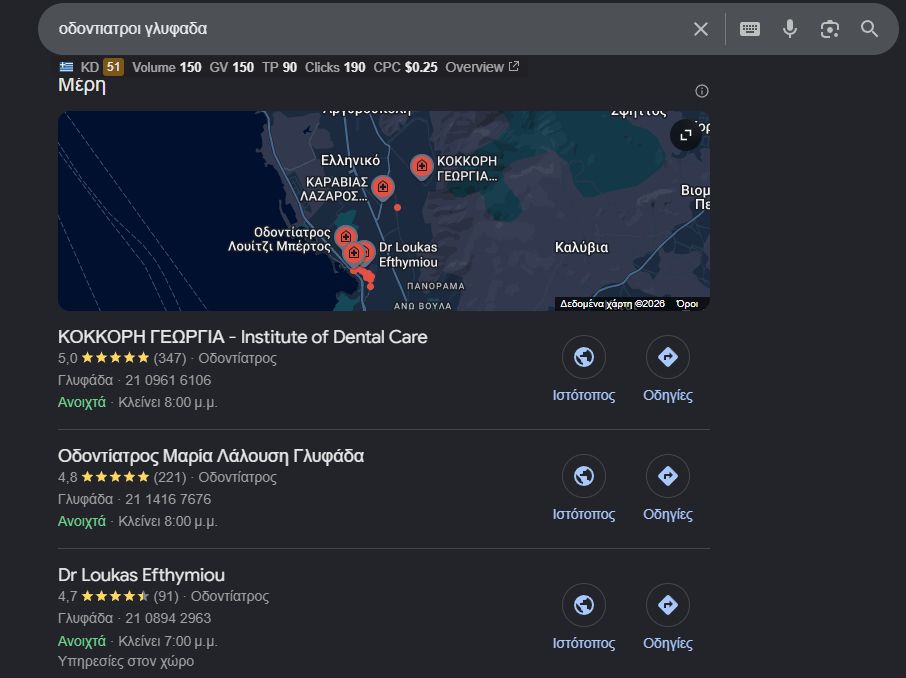This screenshot has width=906, height=678.
Task: Select the Οδοντίατρος Λουίτζι Μπέρτος map pin
Action: 346,237
